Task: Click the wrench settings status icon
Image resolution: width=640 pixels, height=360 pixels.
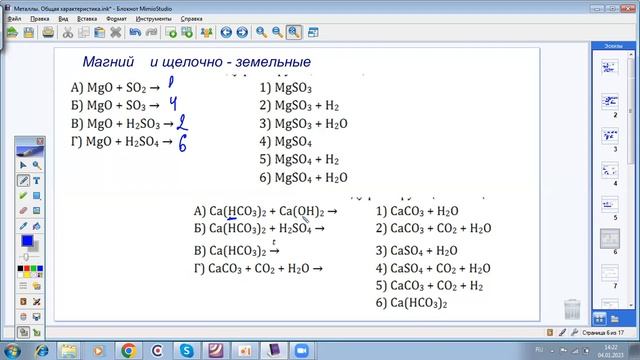Action: (x=574, y=333)
